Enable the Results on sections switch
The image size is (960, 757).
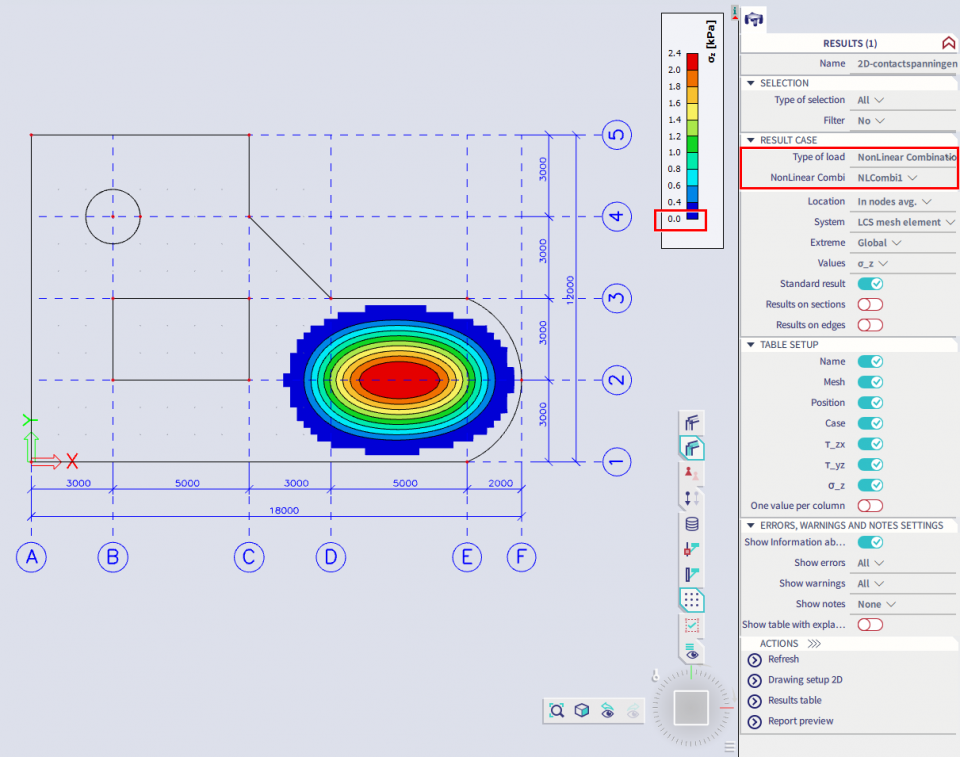[x=870, y=304]
